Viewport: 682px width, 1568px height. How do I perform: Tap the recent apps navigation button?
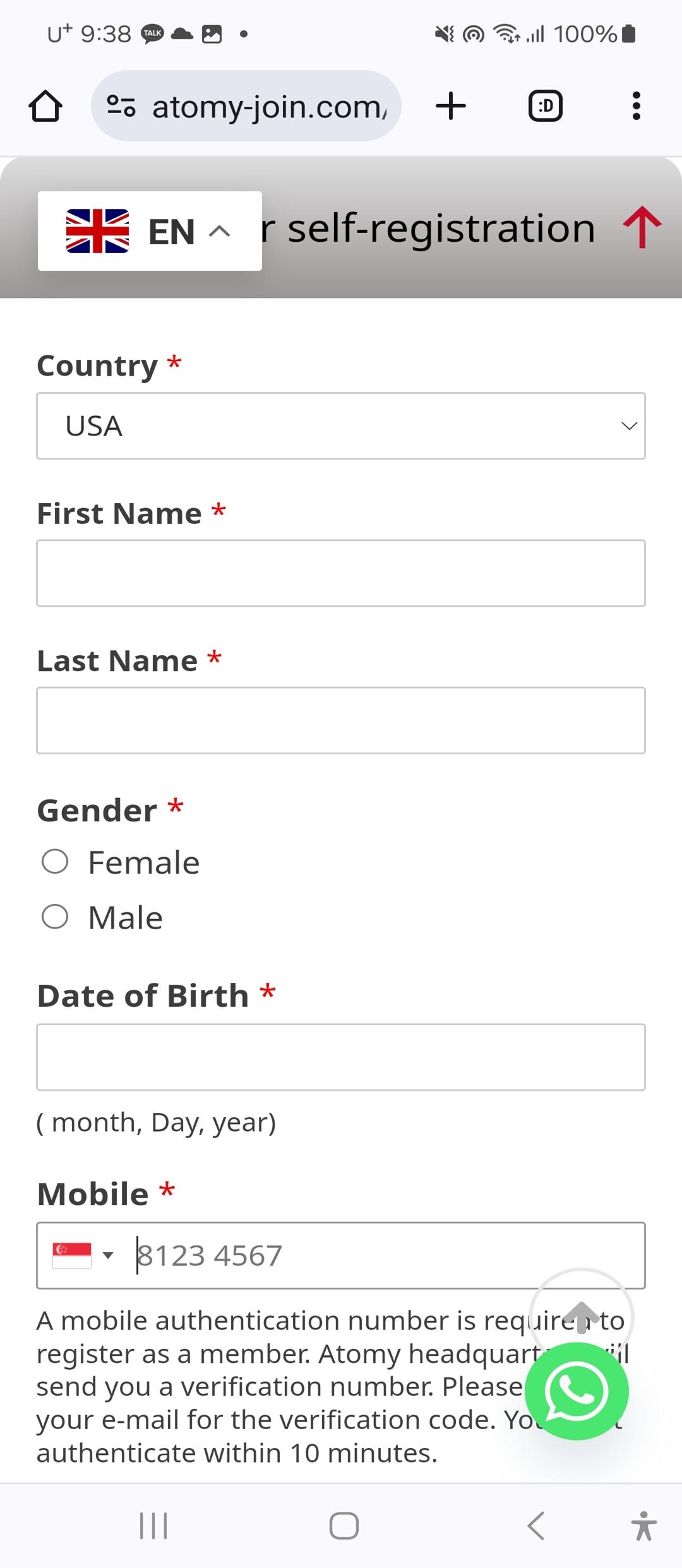(x=153, y=1526)
